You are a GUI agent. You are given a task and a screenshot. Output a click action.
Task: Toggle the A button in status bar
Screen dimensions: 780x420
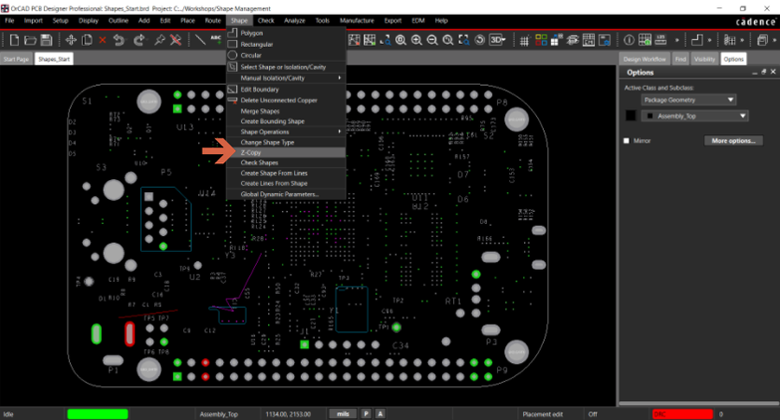381,414
